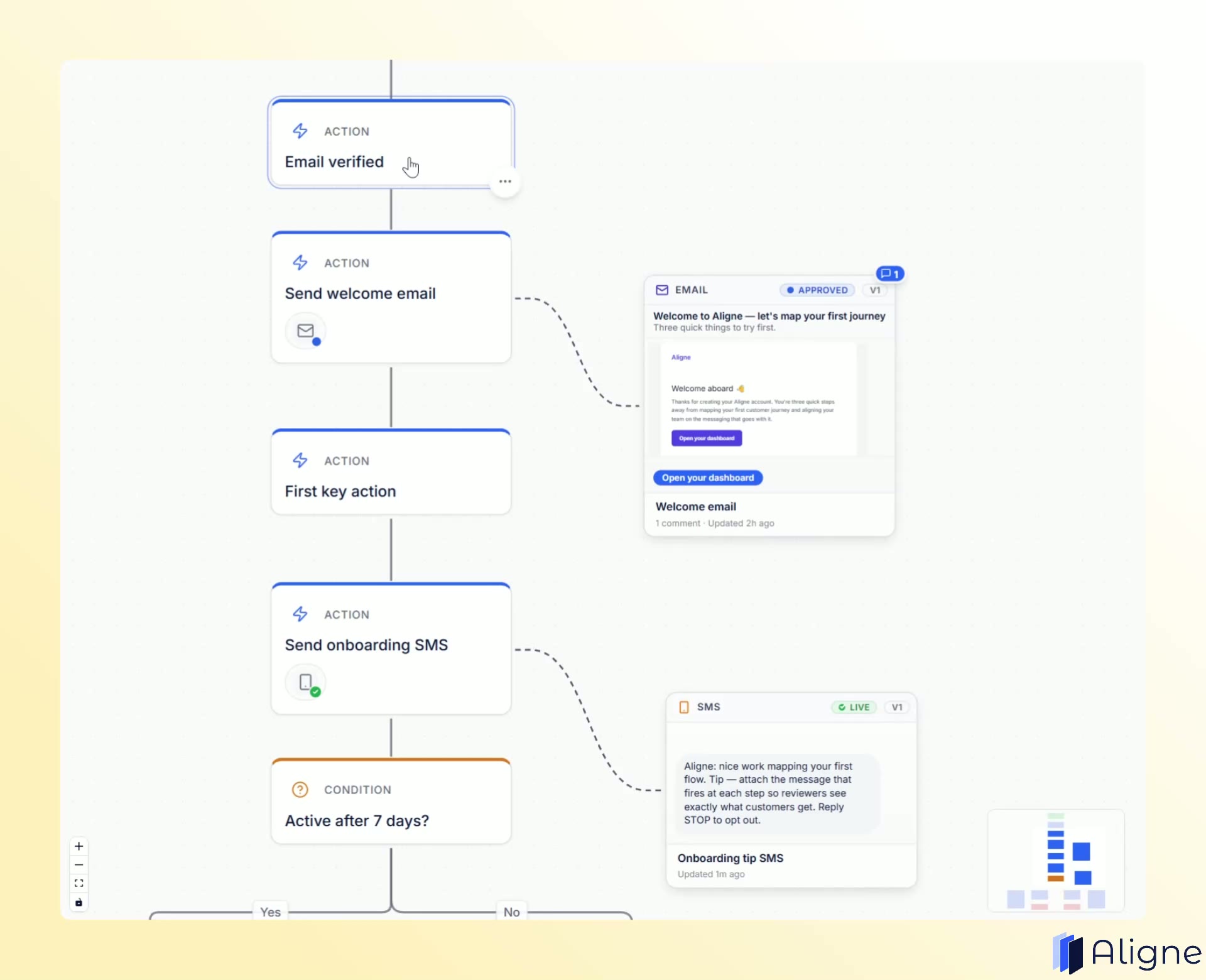Image resolution: width=1206 pixels, height=980 pixels.
Task: Open the comment bubble badge on the email card
Action: click(890, 274)
